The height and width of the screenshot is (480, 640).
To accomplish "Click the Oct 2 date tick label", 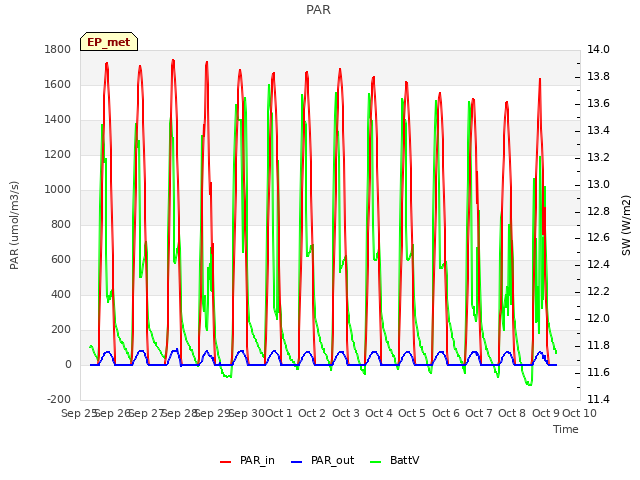I will point(312,413).
